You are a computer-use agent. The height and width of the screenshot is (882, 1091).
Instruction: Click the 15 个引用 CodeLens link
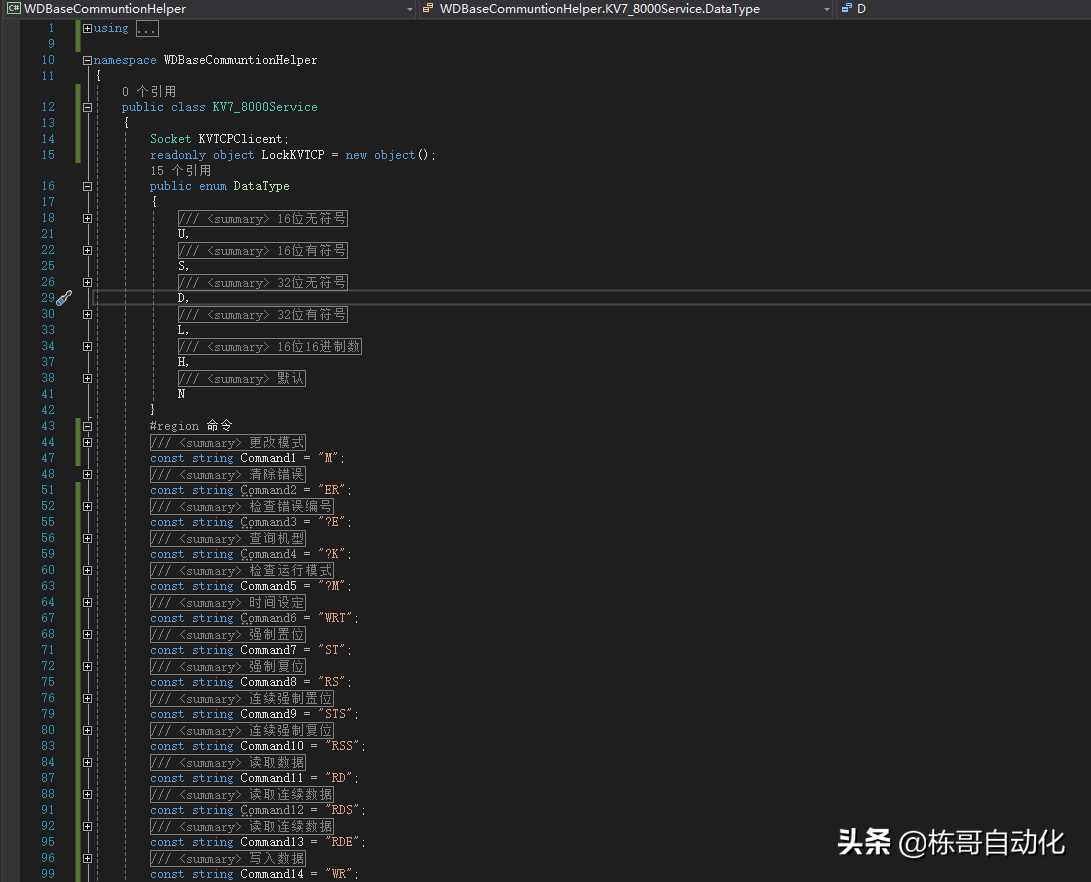tap(180, 170)
